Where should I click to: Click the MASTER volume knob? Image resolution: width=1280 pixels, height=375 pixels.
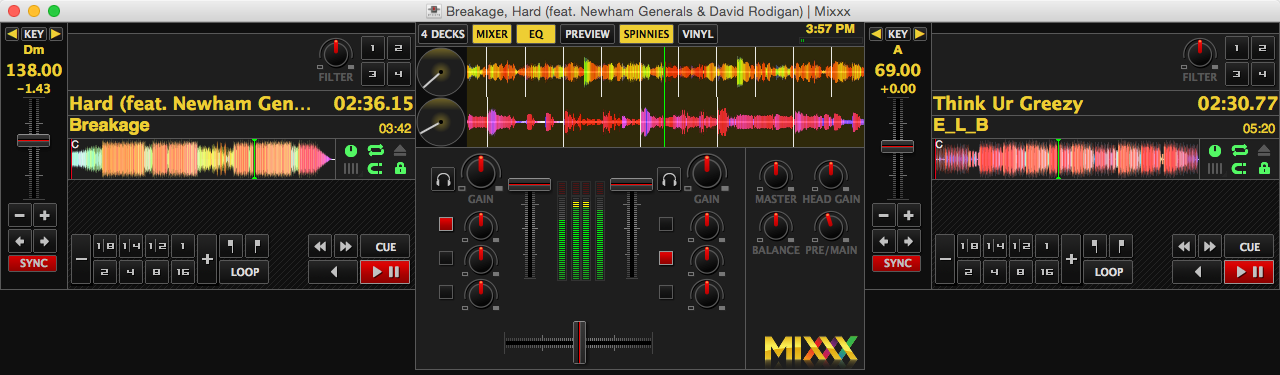click(776, 175)
